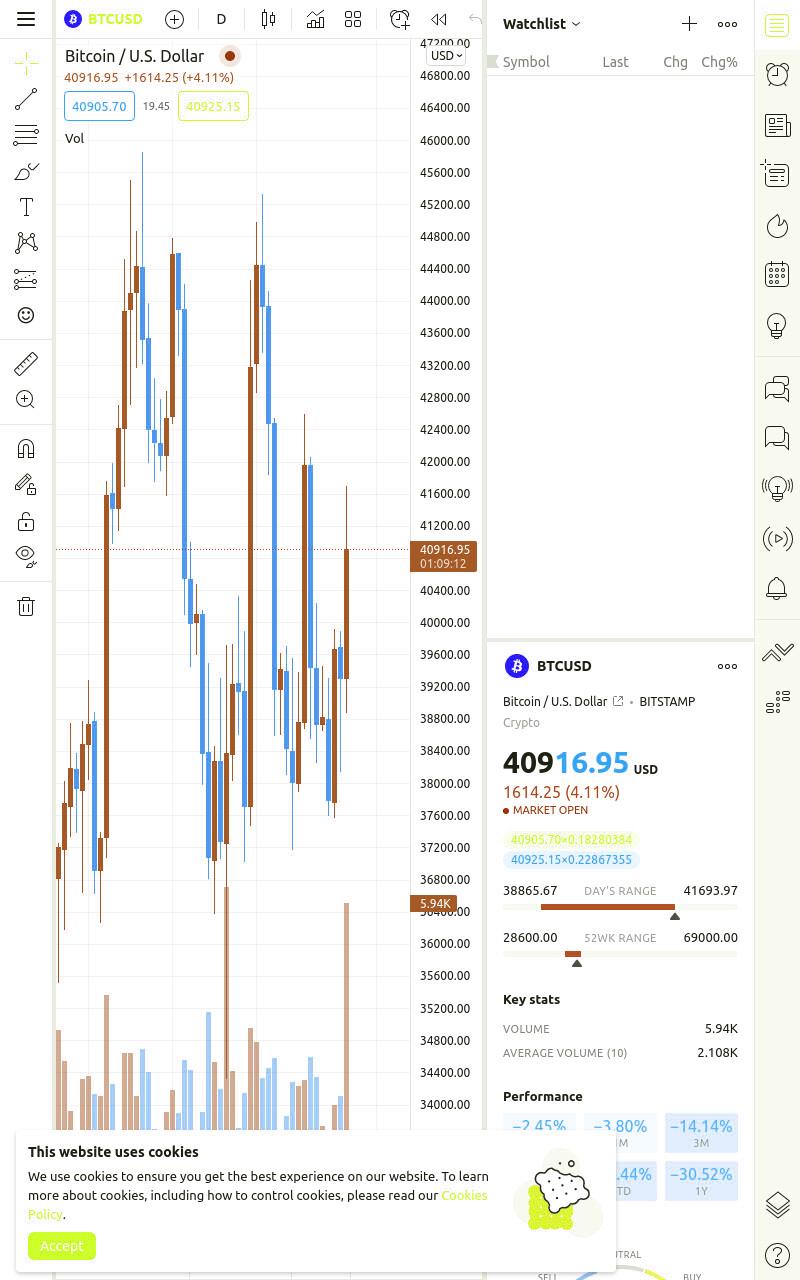Remove drawings with the trash icon

26,606
